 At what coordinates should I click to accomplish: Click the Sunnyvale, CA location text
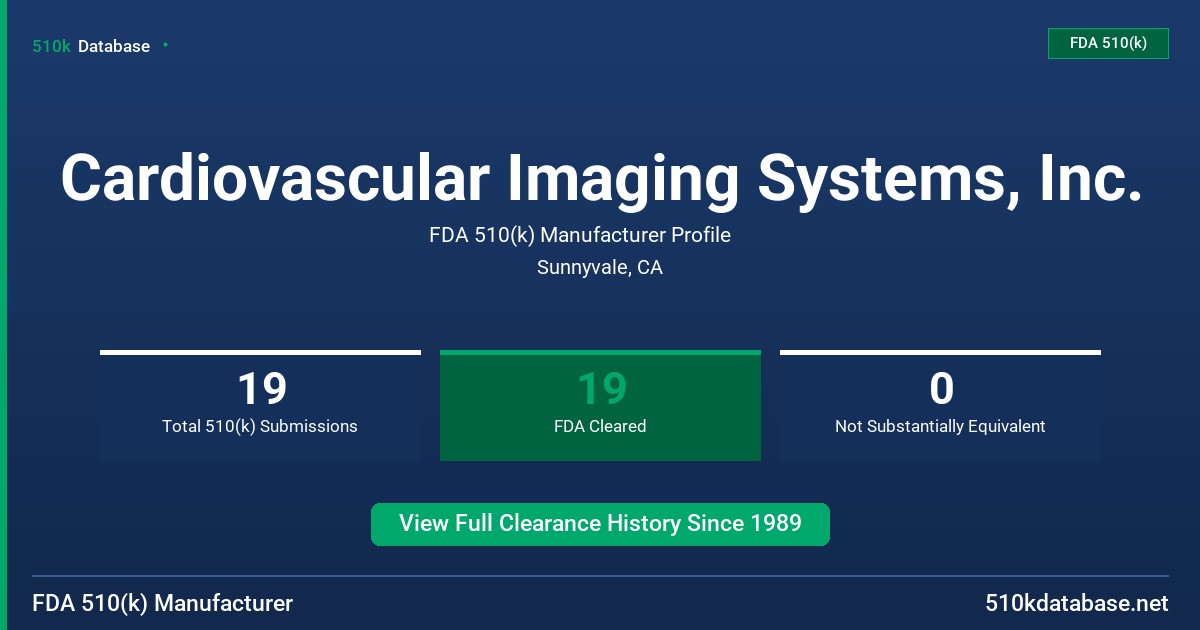(x=600, y=268)
